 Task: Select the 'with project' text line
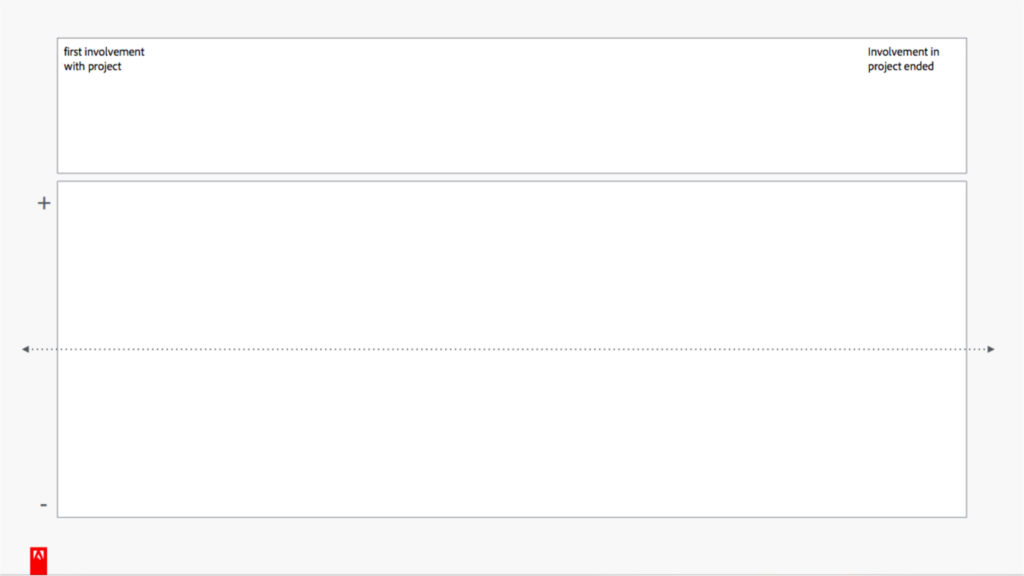point(93,67)
